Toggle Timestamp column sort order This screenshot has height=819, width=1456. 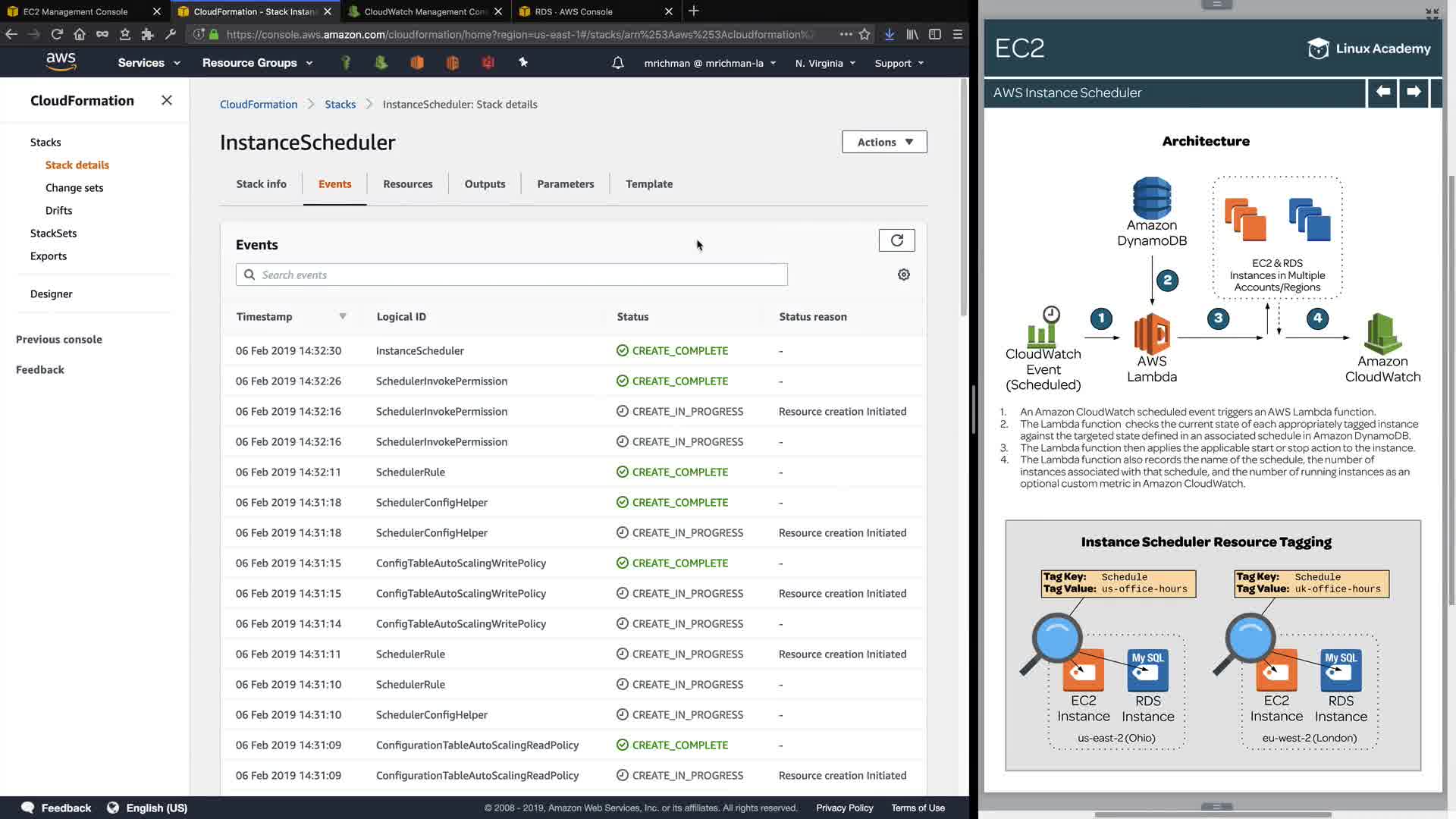(342, 316)
